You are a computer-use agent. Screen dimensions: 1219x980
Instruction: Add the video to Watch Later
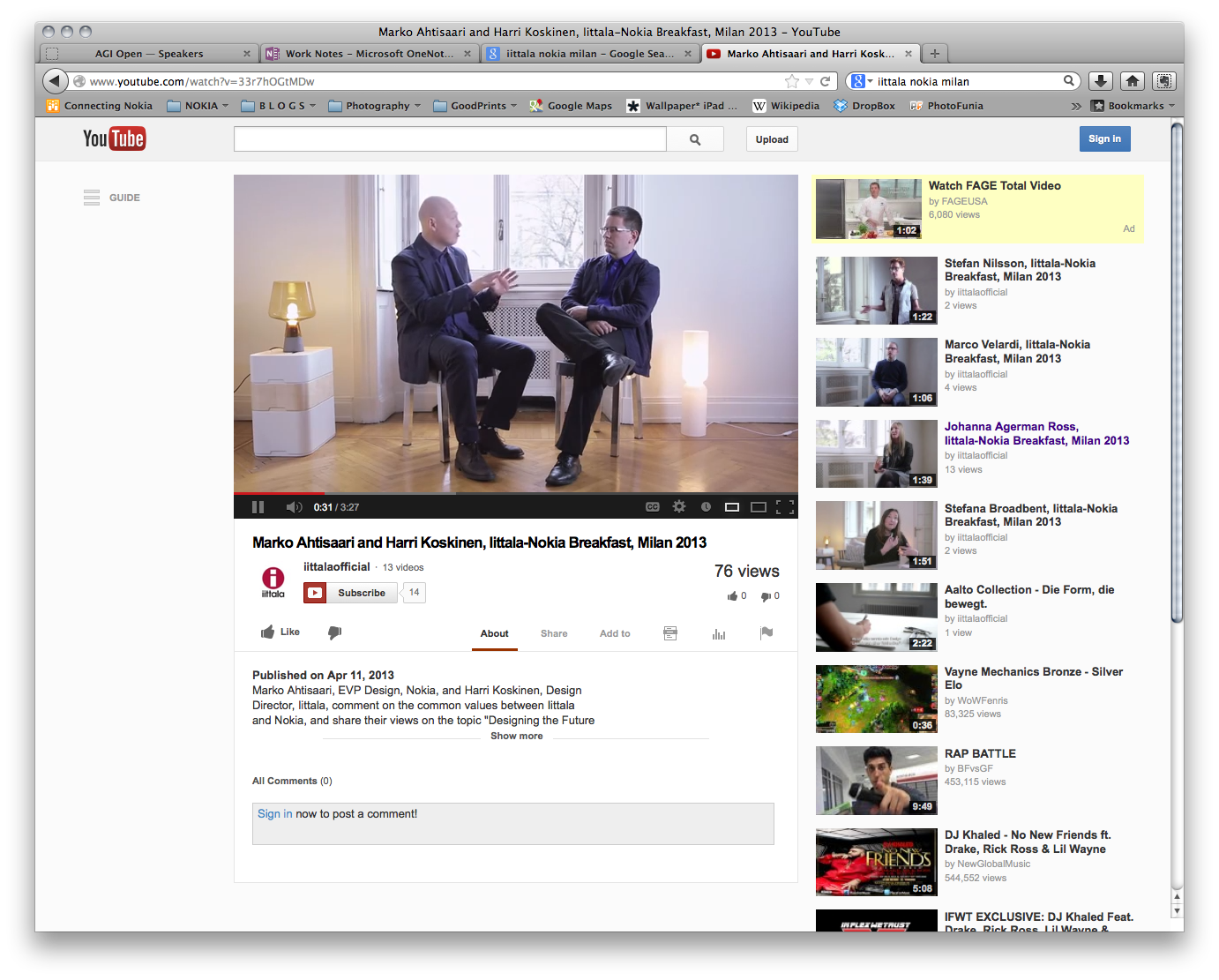tap(706, 506)
